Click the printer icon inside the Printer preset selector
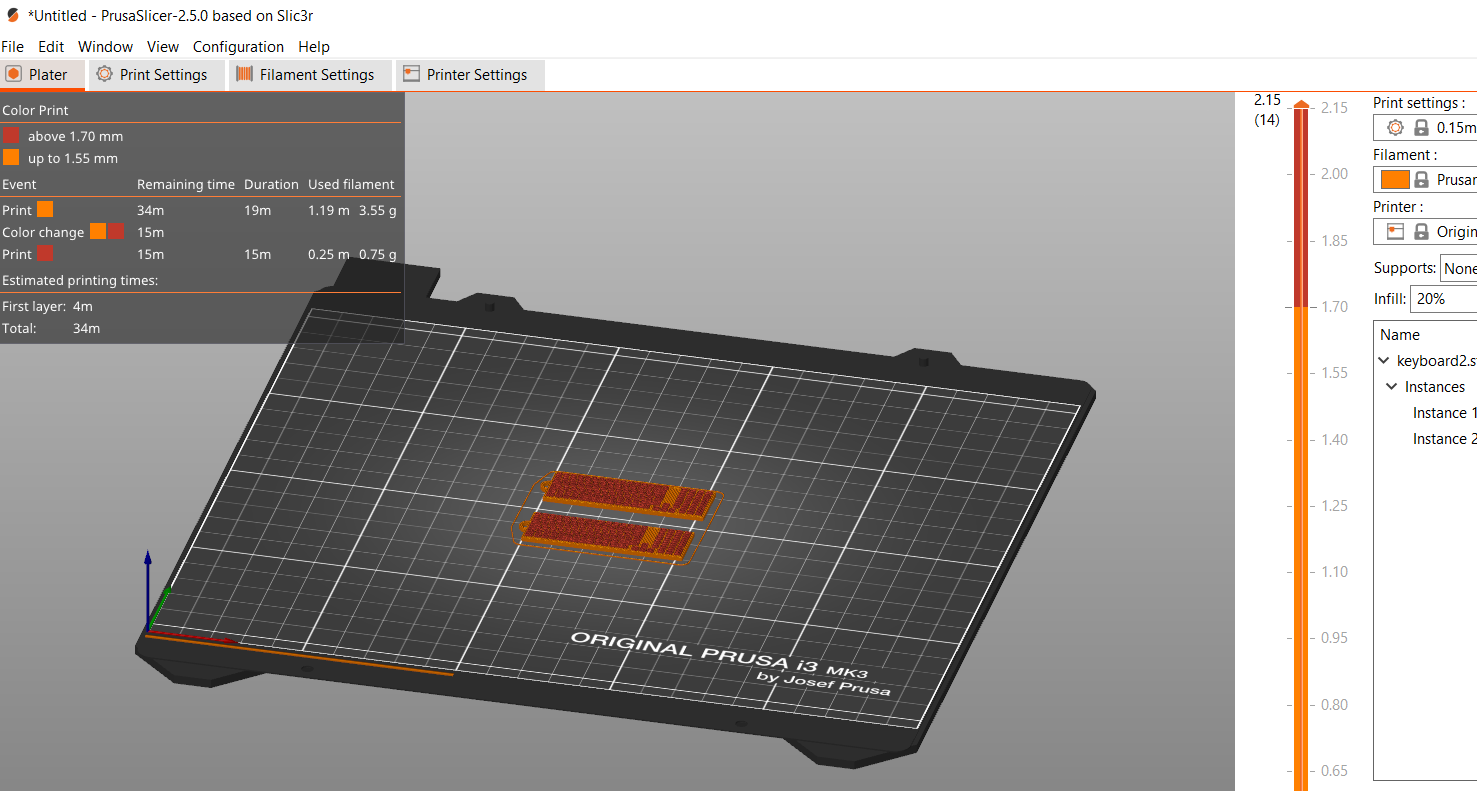The height and width of the screenshot is (791, 1477). [x=1395, y=231]
